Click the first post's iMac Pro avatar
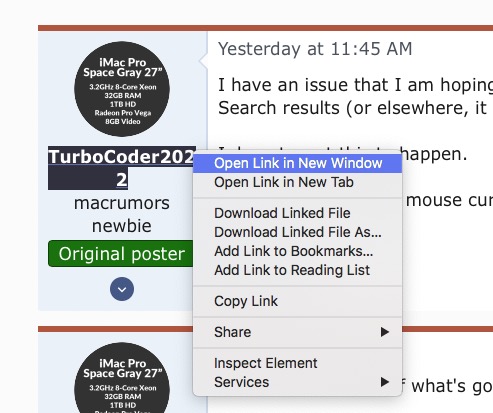The height and width of the screenshot is (413, 493). 122,89
